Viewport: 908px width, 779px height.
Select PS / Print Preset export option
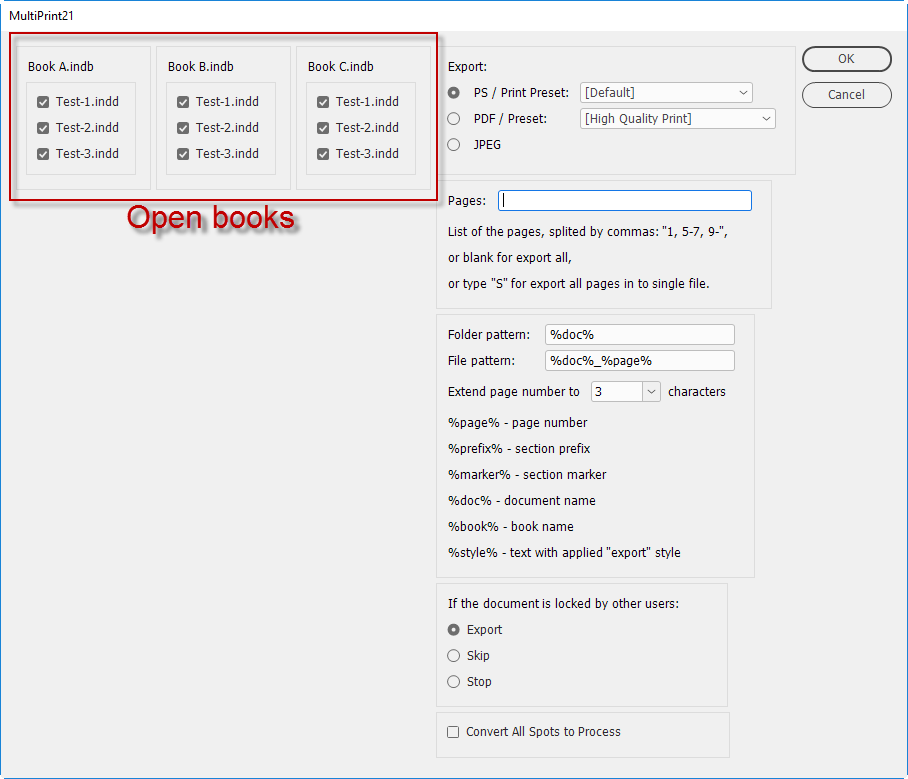tap(454, 93)
